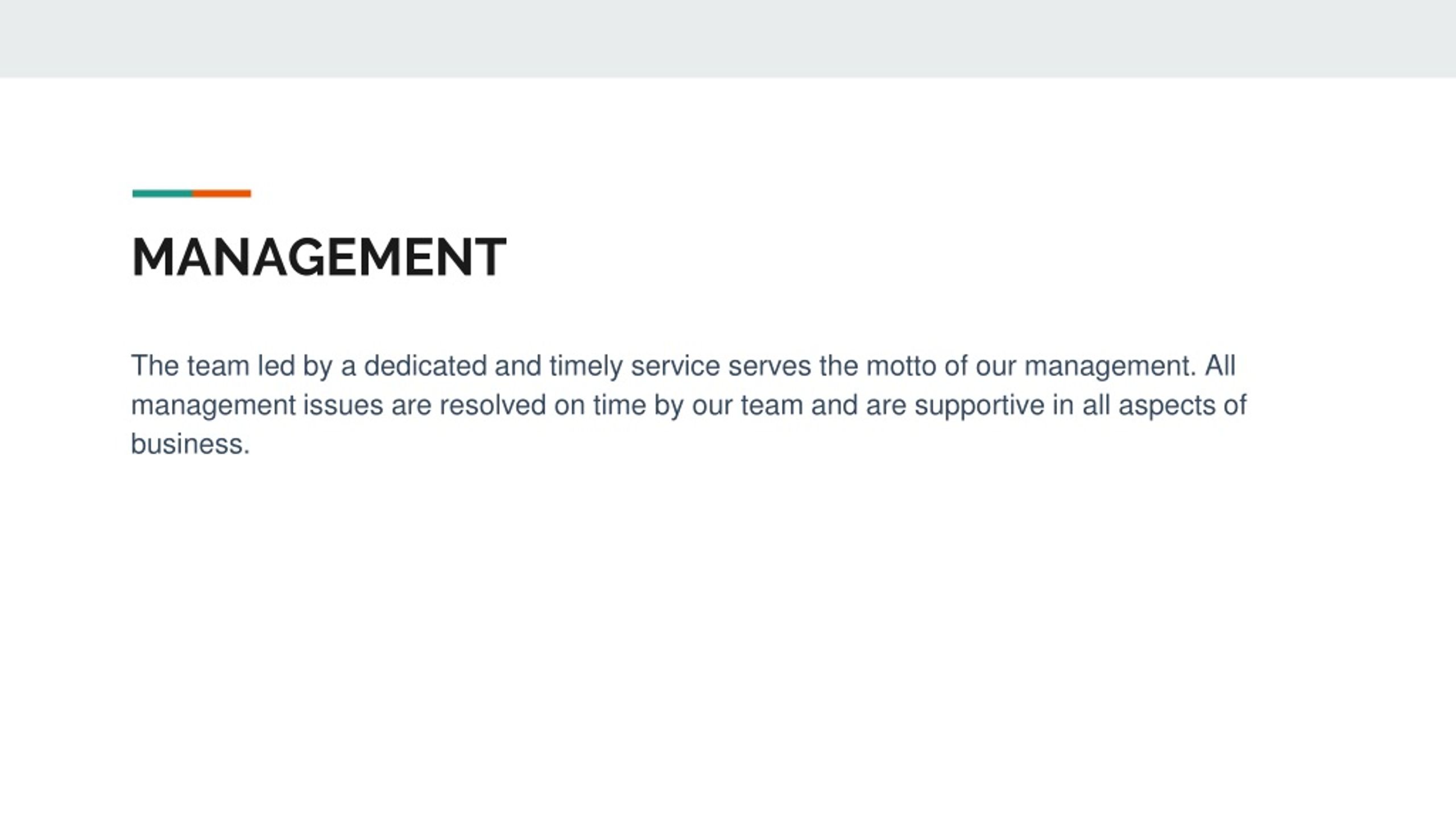The image size is (1456, 819).
Task: Select the orange accent line segment
Action: pos(222,193)
